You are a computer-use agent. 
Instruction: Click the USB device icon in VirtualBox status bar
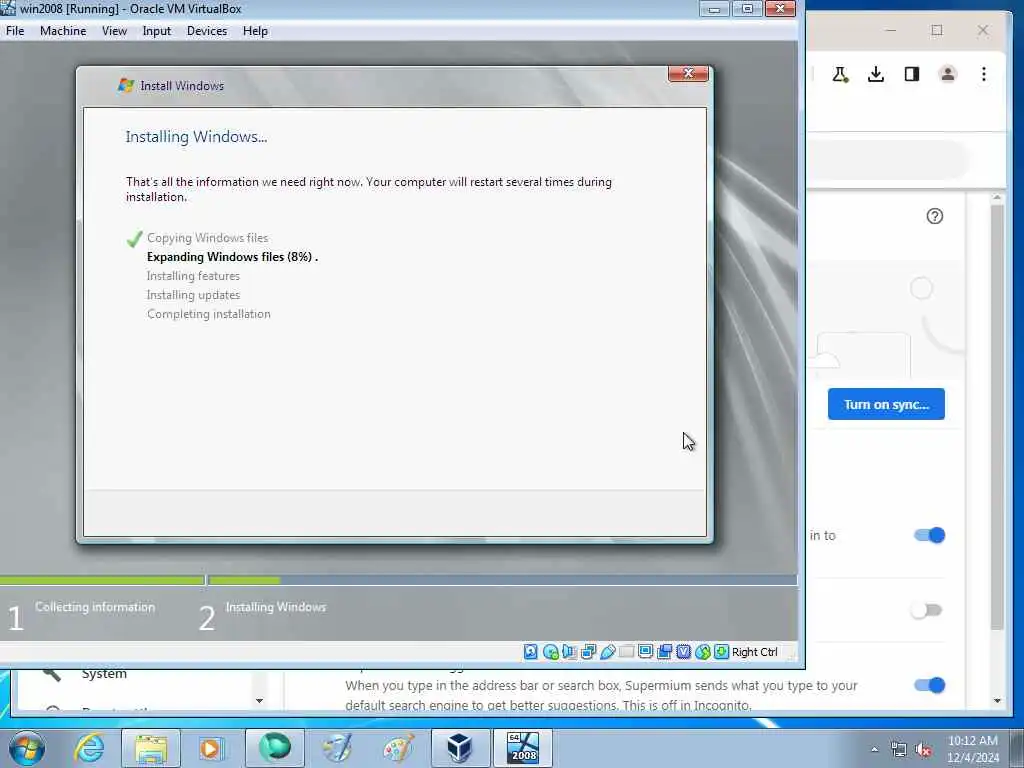click(607, 652)
